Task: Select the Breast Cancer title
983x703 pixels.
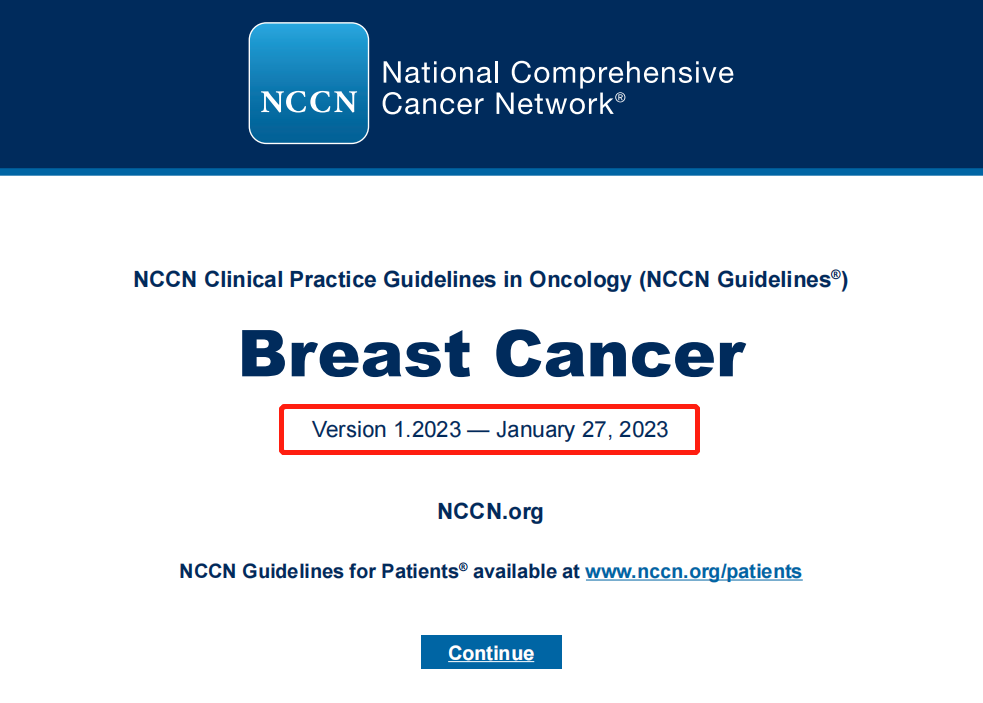Action: point(492,355)
